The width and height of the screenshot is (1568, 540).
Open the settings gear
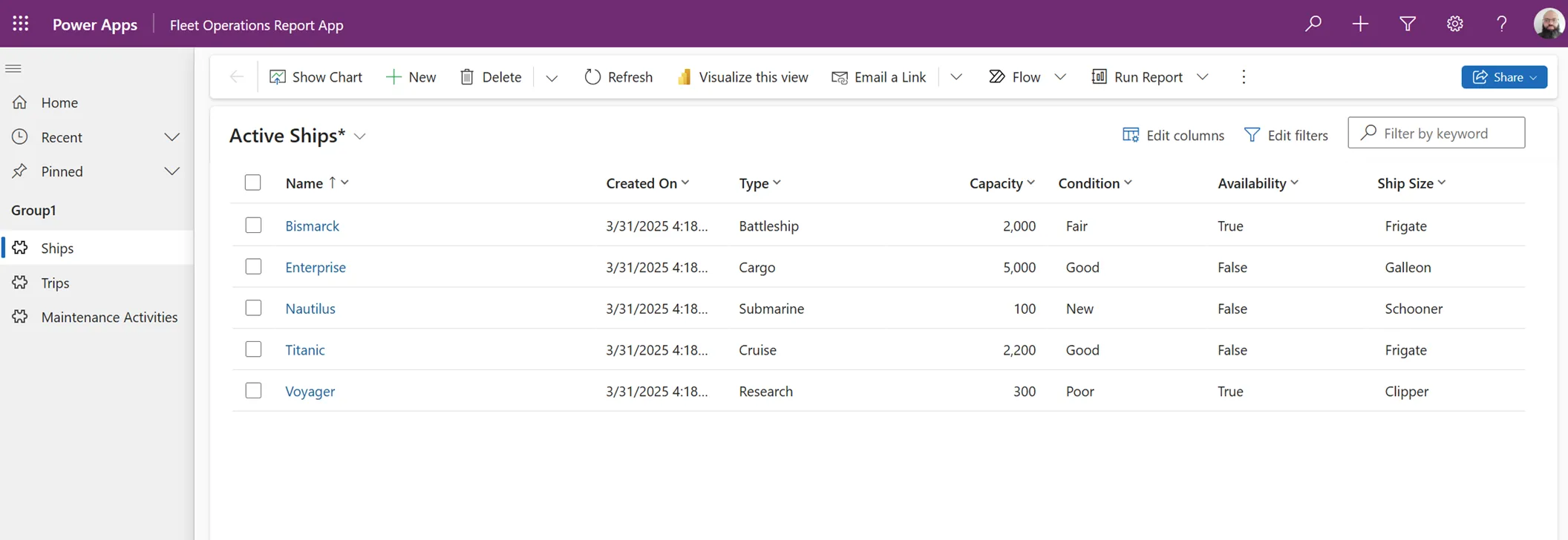(x=1454, y=24)
